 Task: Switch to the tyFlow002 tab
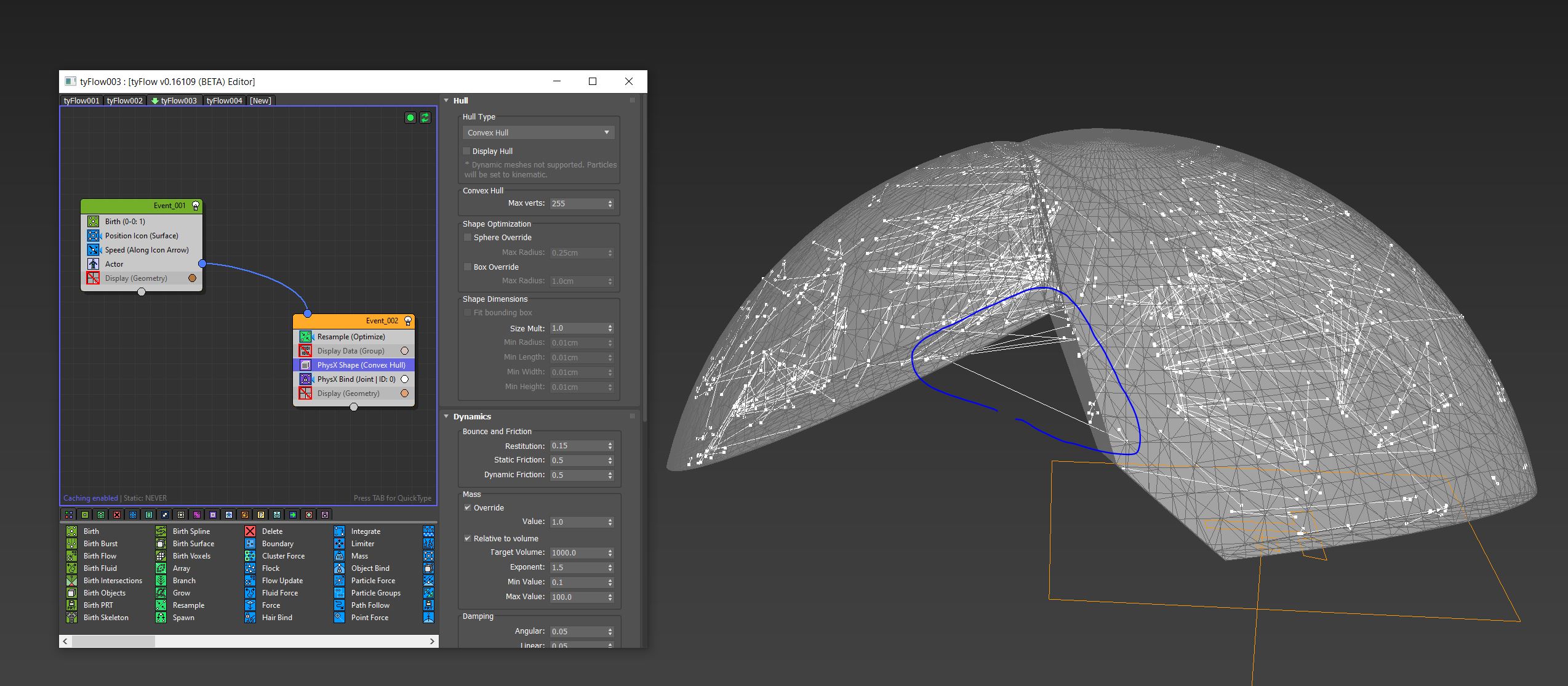coord(125,100)
